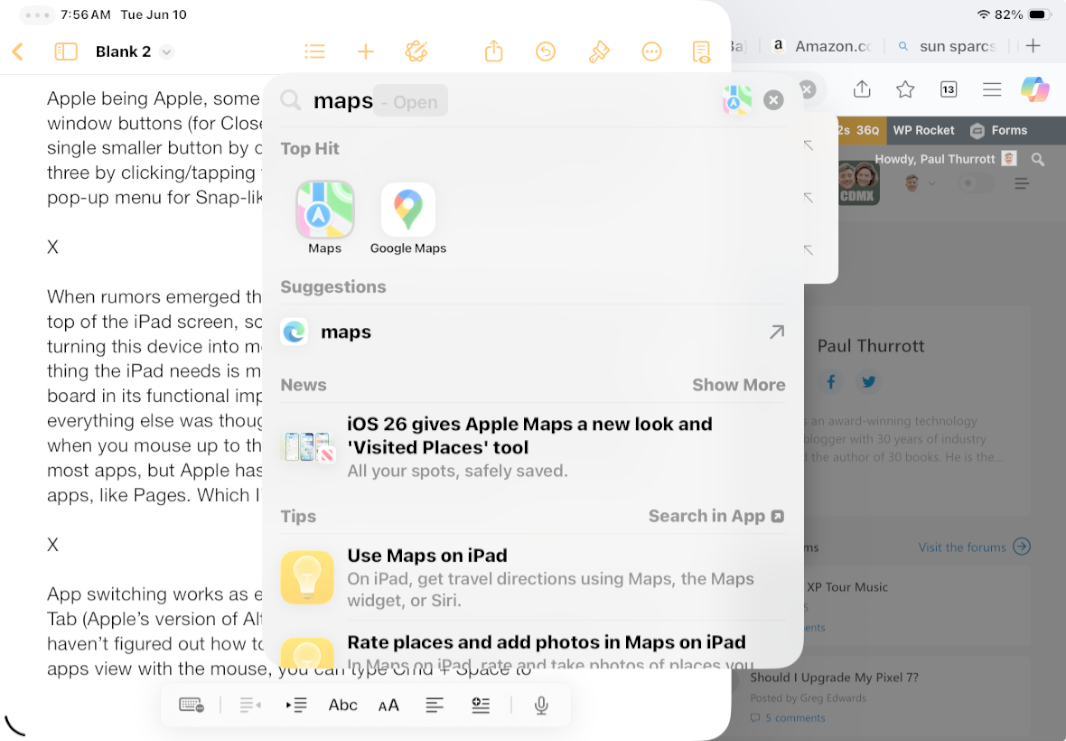1066x741 pixels.
Task: Add page to favorites with star icon
Action: pos(905,90)
